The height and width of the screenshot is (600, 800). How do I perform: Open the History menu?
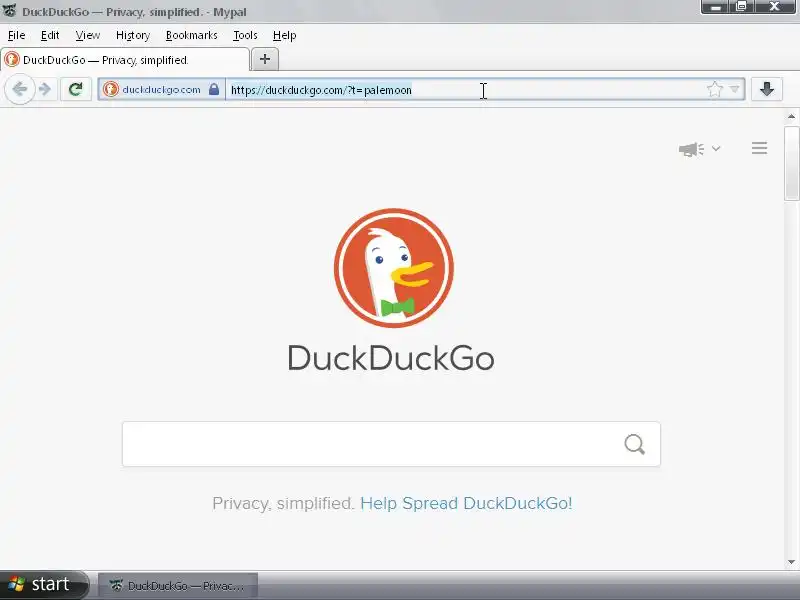(133, 35)
